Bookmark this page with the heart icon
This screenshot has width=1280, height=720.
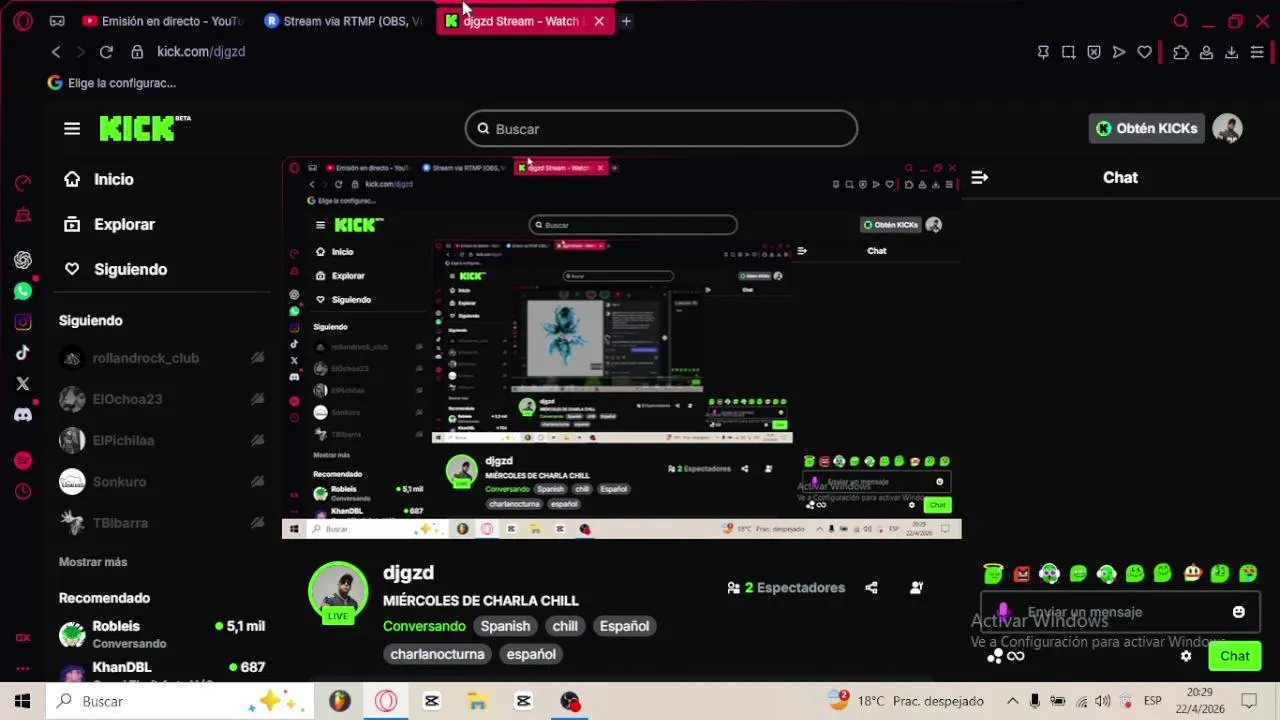(x=1144, y=52)
